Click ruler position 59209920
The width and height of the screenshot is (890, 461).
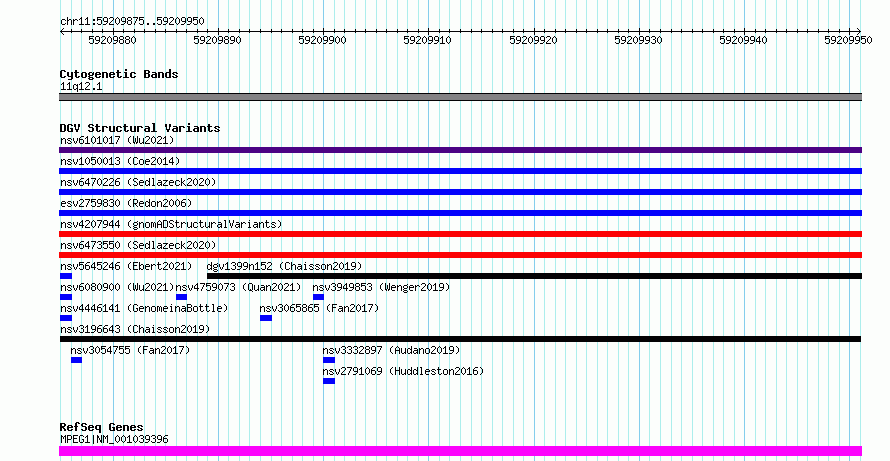[x=534, y=40]
